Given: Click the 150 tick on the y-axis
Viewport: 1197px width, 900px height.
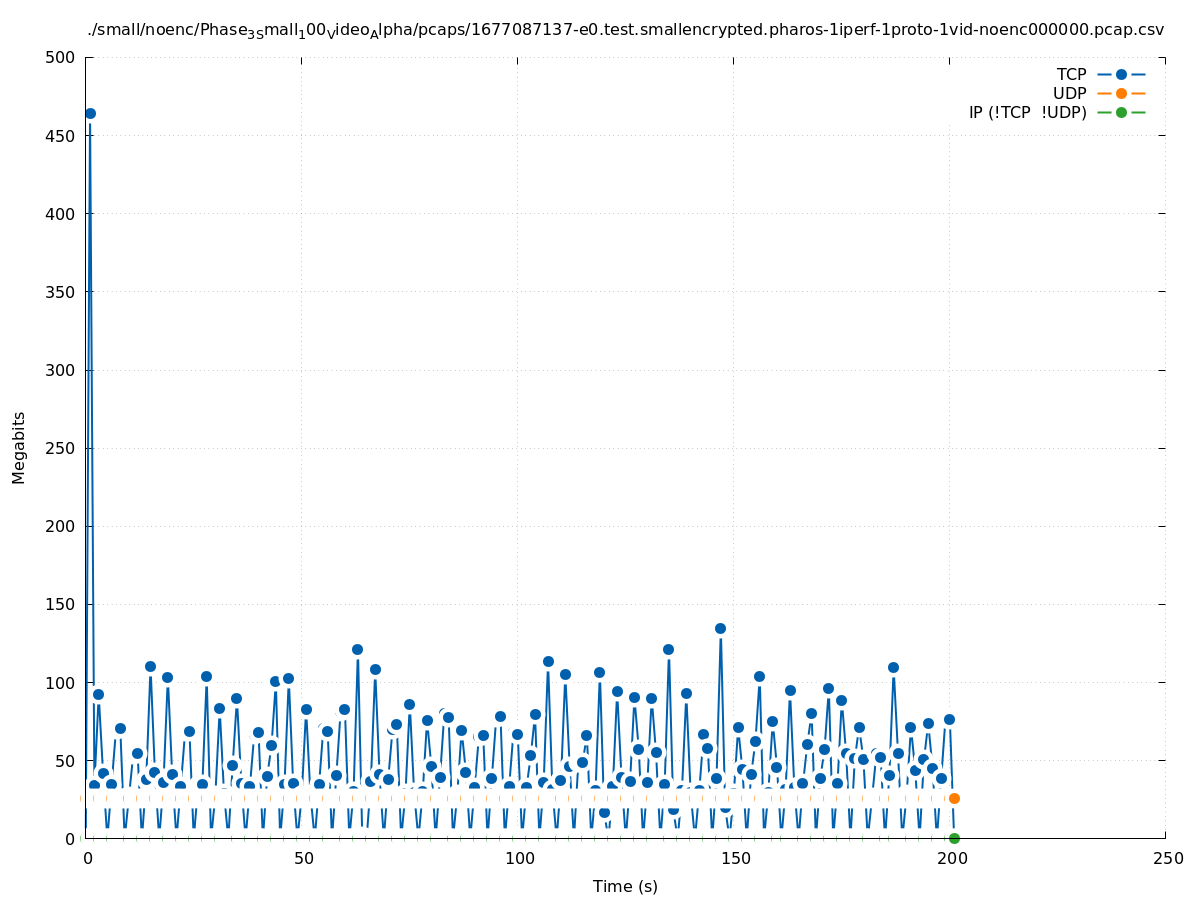Looking at the screenshot, I should click(60, 604).
